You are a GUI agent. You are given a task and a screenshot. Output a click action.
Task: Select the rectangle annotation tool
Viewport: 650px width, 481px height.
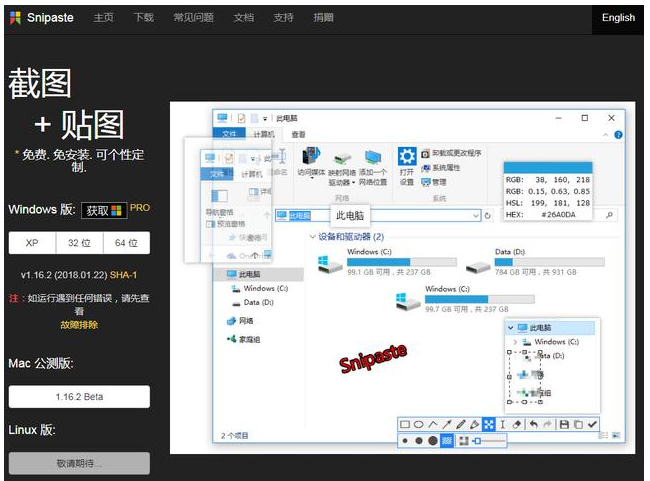(405, 424)
